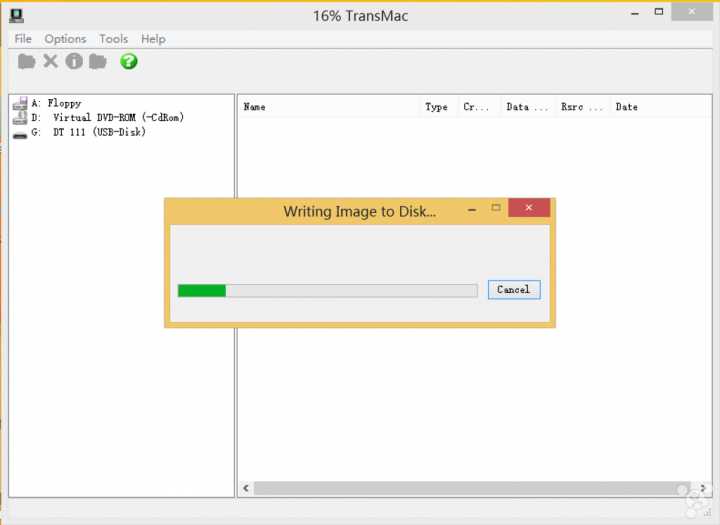This screenshot has height=525, width=720.
Task: Sort by the Data column header
Action: click(x=527, y=107)
